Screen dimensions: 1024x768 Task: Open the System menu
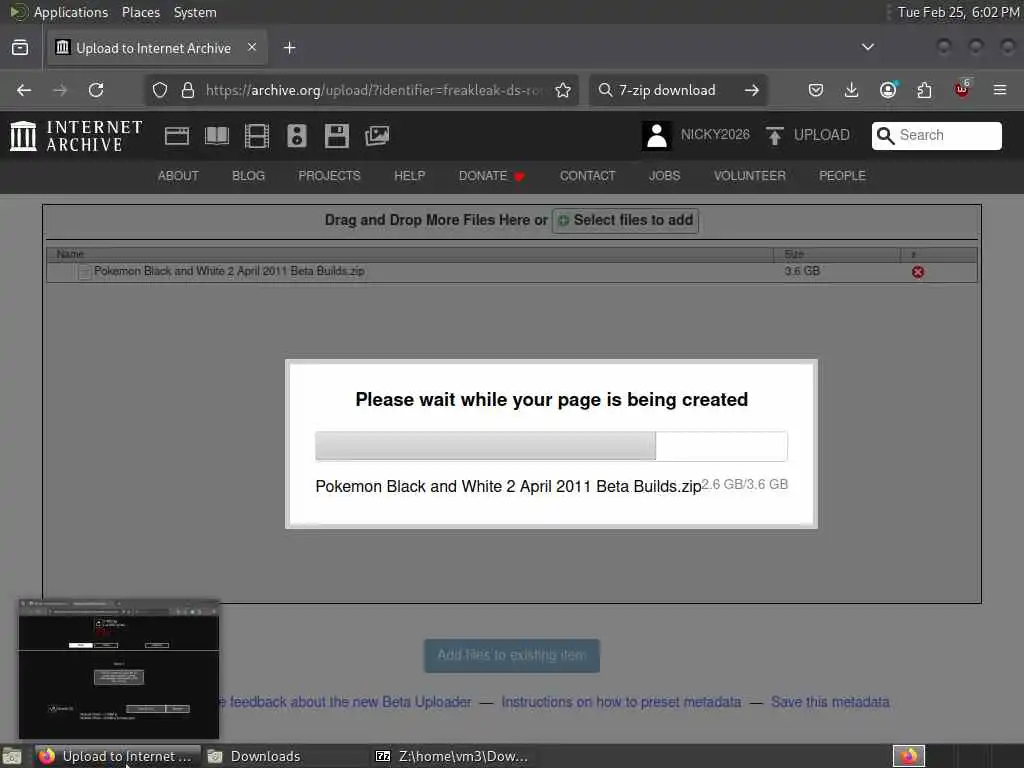(195, 12)
